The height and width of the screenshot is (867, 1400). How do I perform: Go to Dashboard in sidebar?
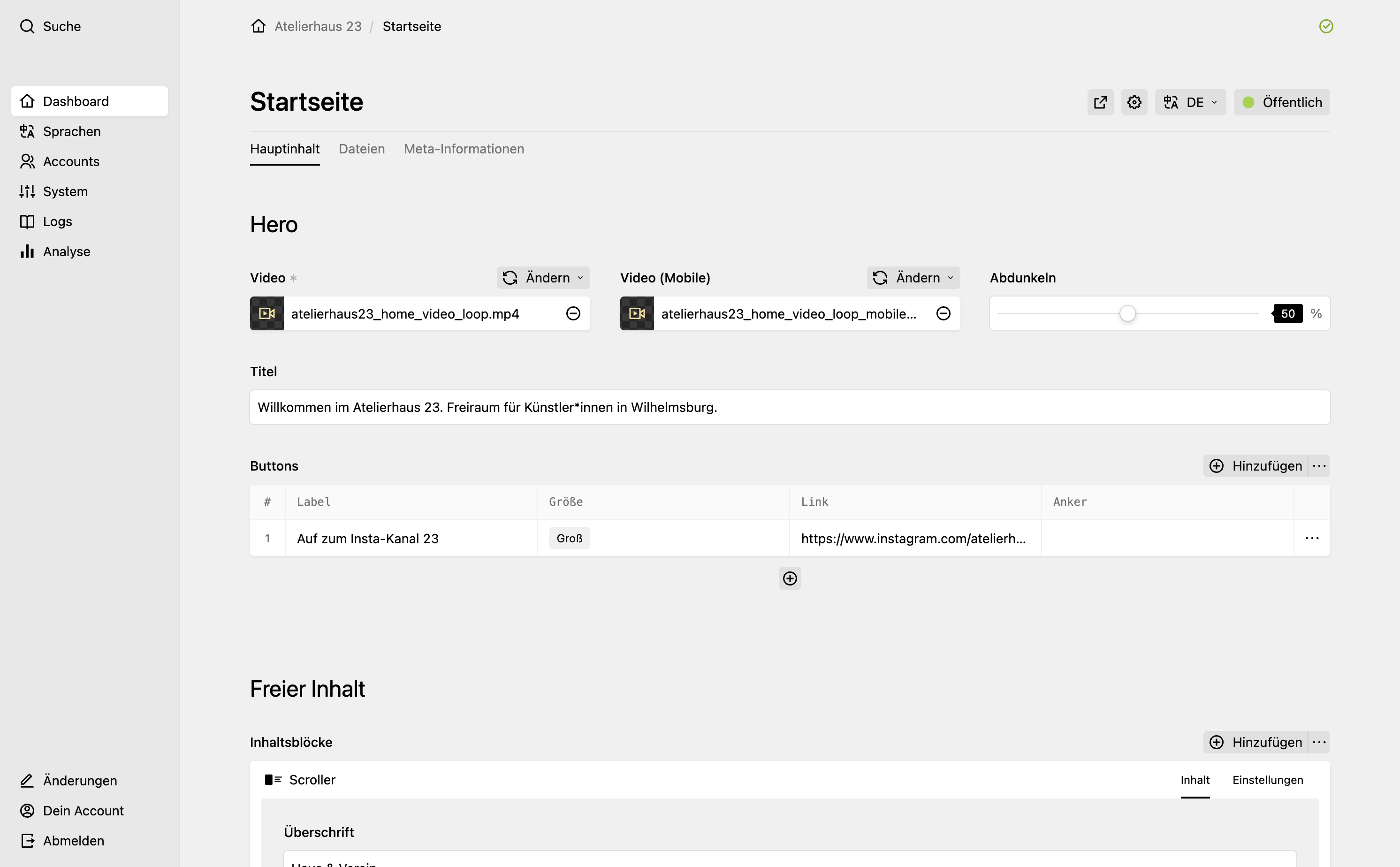[90, 101]
